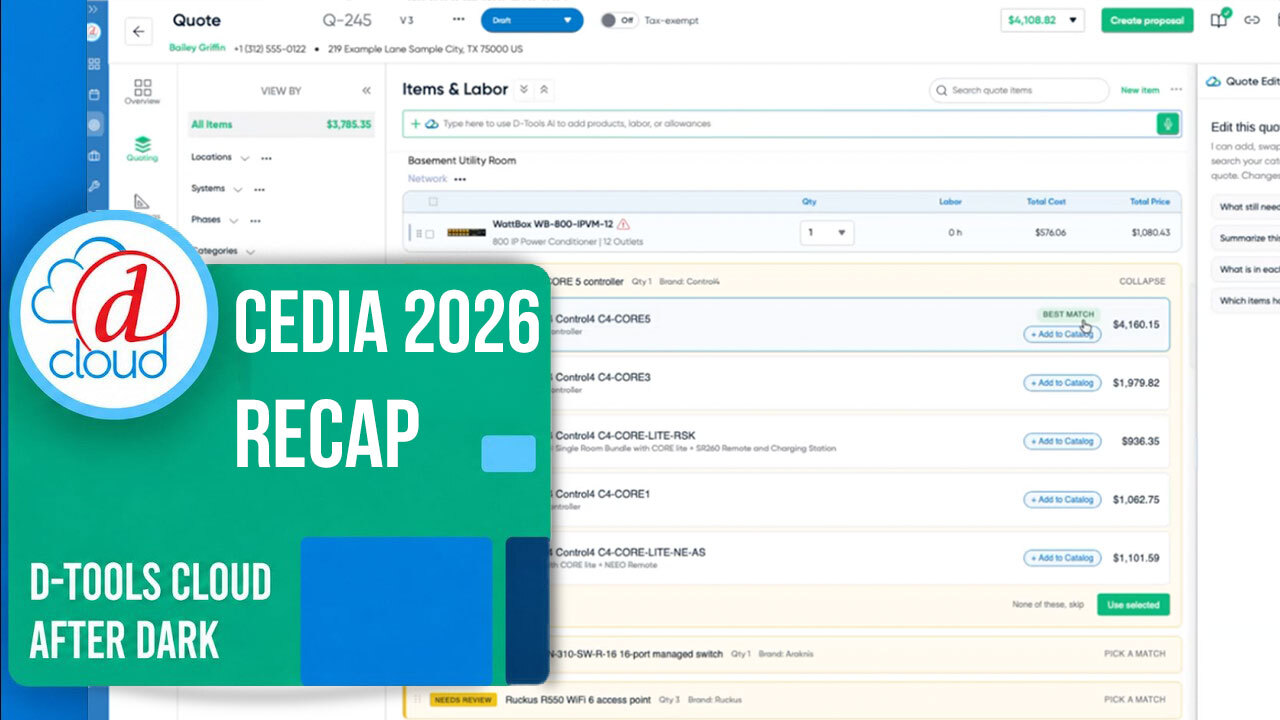Open the Draft status dropdown
Image resolution: width=1280 pixels, height=720 pixels.
(x=531, y=20)
